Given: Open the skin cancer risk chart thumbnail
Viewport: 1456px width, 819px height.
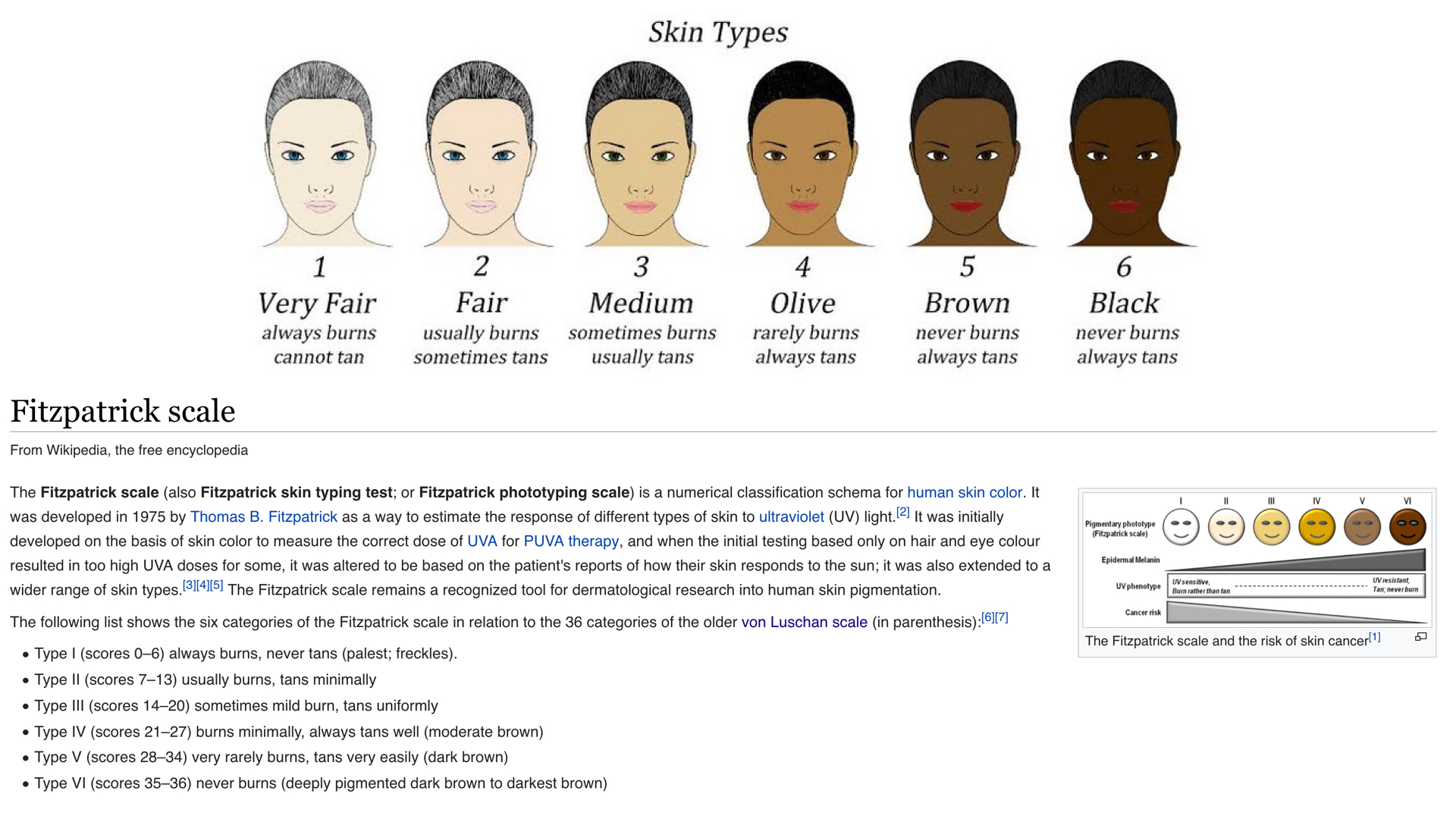Looking at the screenshot, I should (1257, 560).
